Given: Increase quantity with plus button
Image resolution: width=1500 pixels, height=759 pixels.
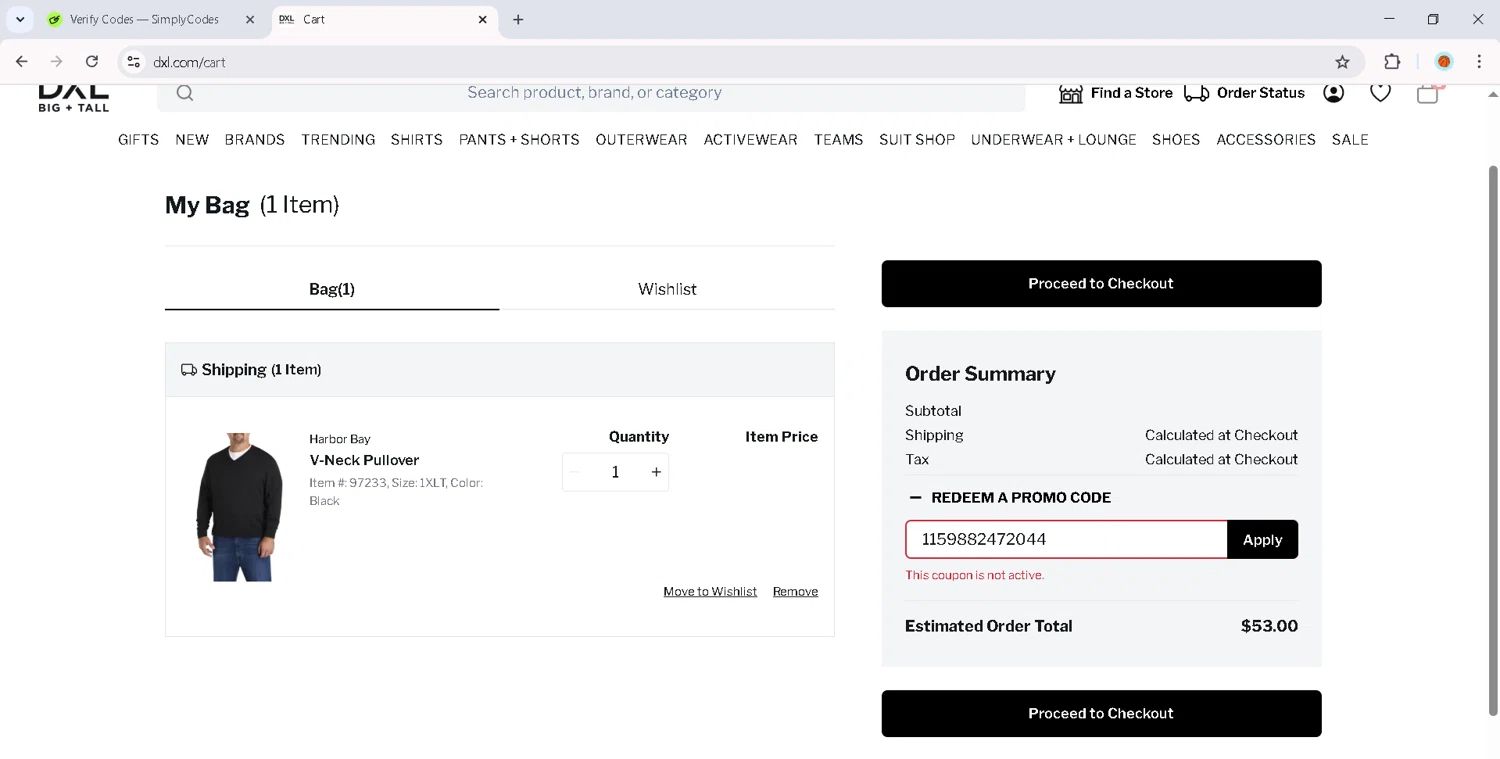Looking at the screenshot, I should point(656,472).
